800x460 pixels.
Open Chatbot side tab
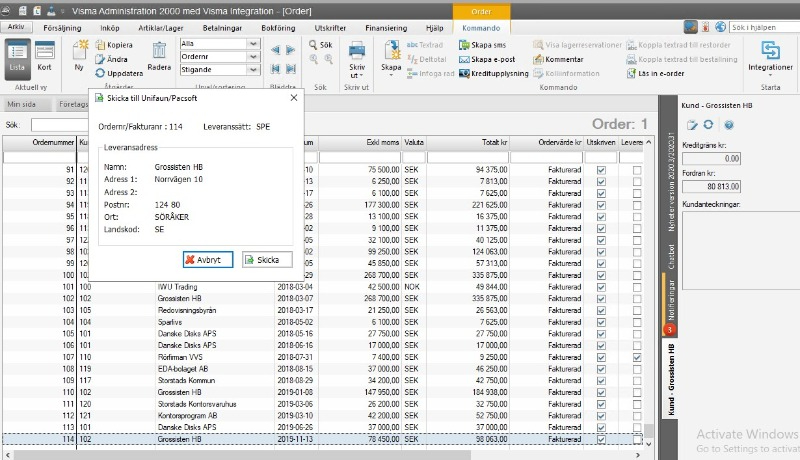[671, 257]
